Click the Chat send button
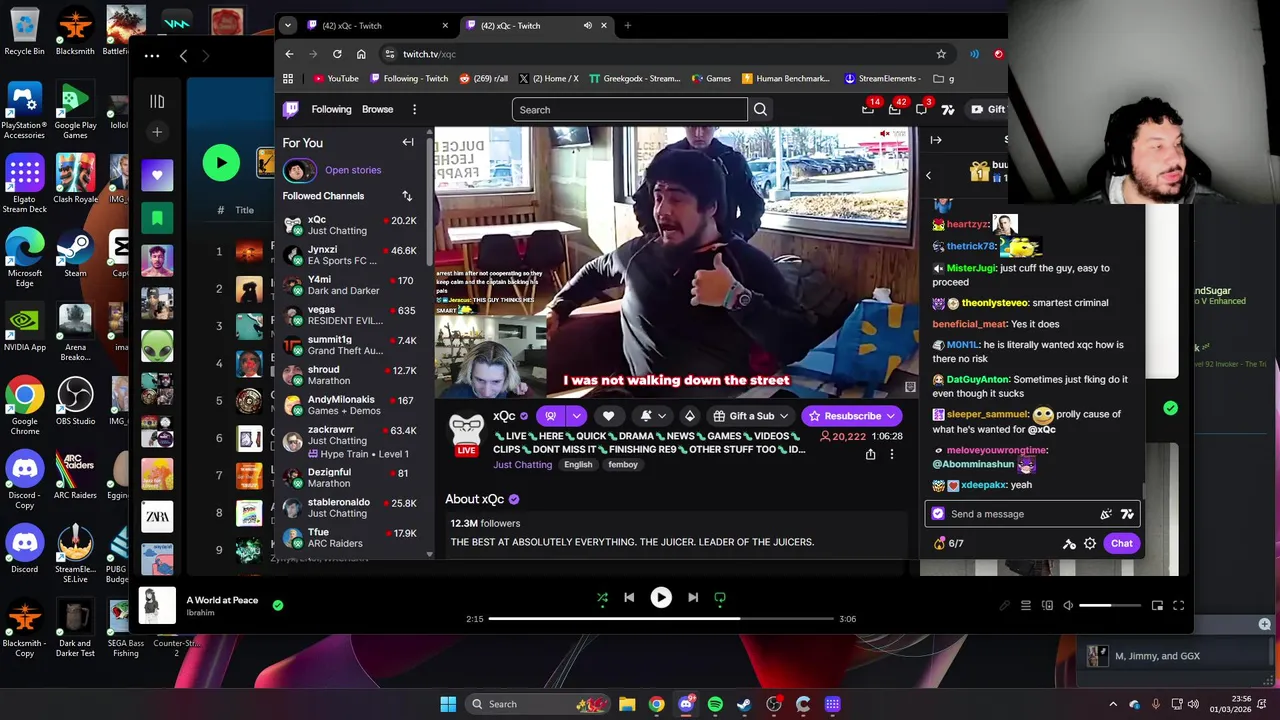This screenshot has width=1280, height=720. coord(1121,544)
